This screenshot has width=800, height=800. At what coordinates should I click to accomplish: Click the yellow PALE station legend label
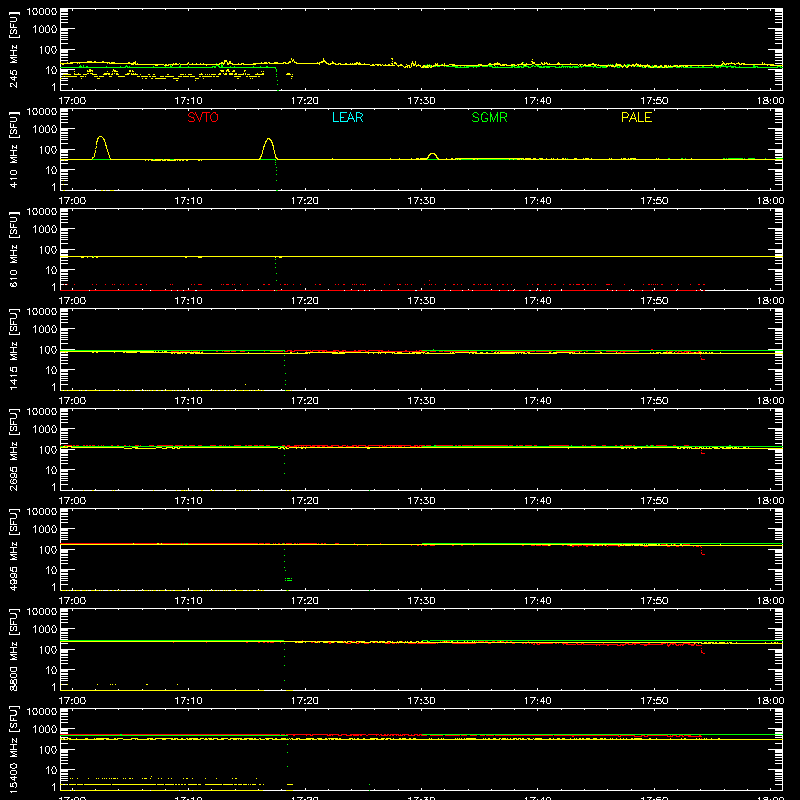[x=636, y=117]
